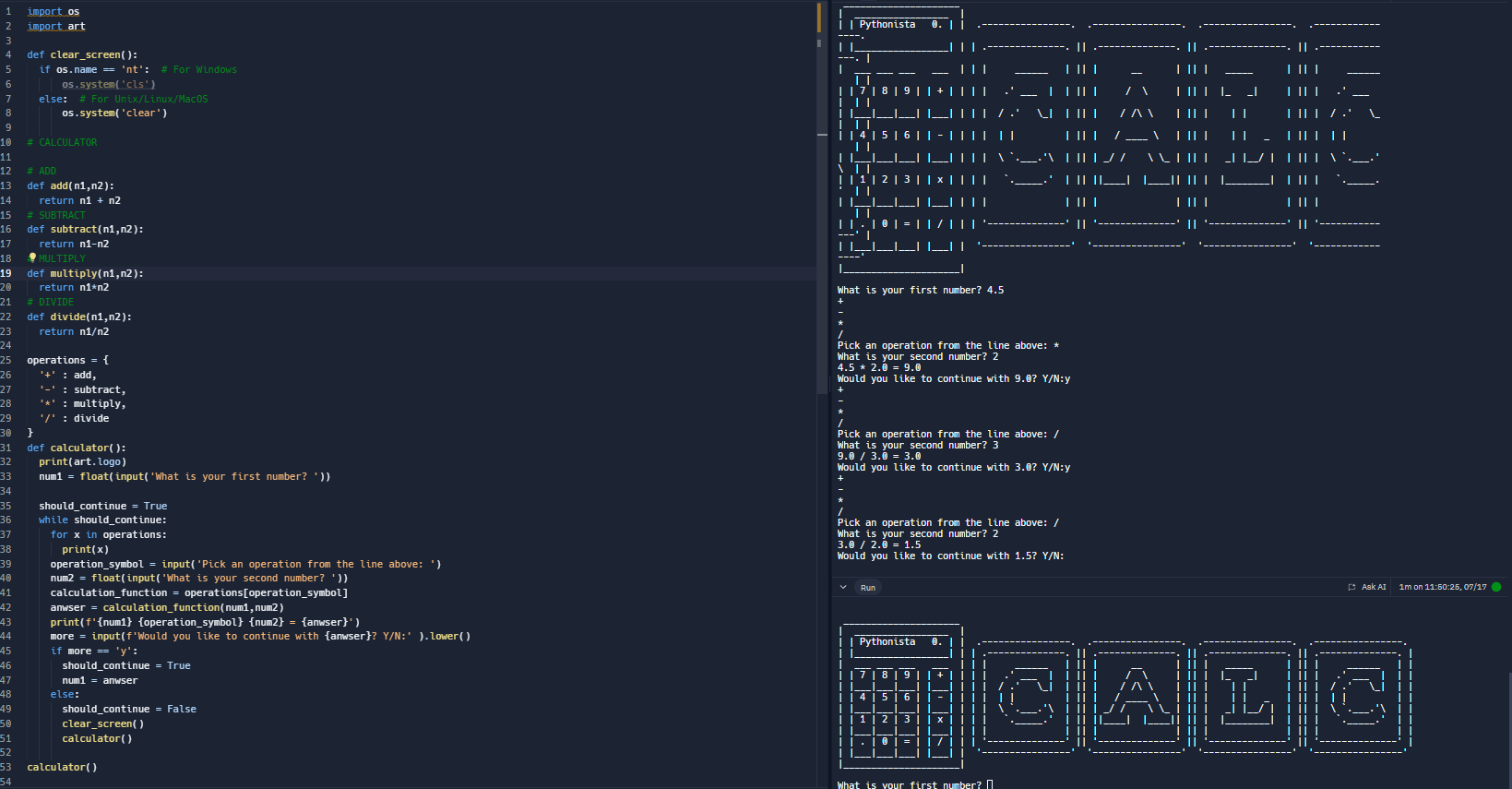This screenshot has height=789, width=1512.
Task: Click the lightbulb code action icon
Action: [32, 258]
